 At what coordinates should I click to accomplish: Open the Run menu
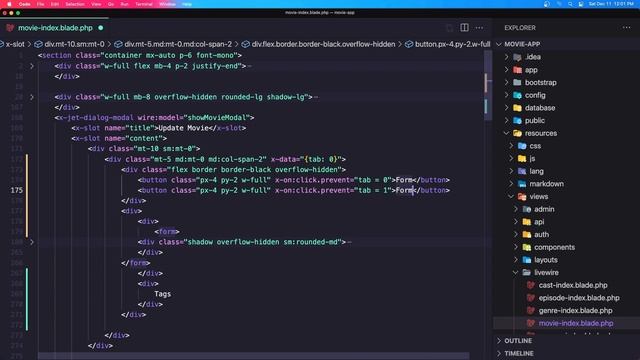[x=124, y=4]
